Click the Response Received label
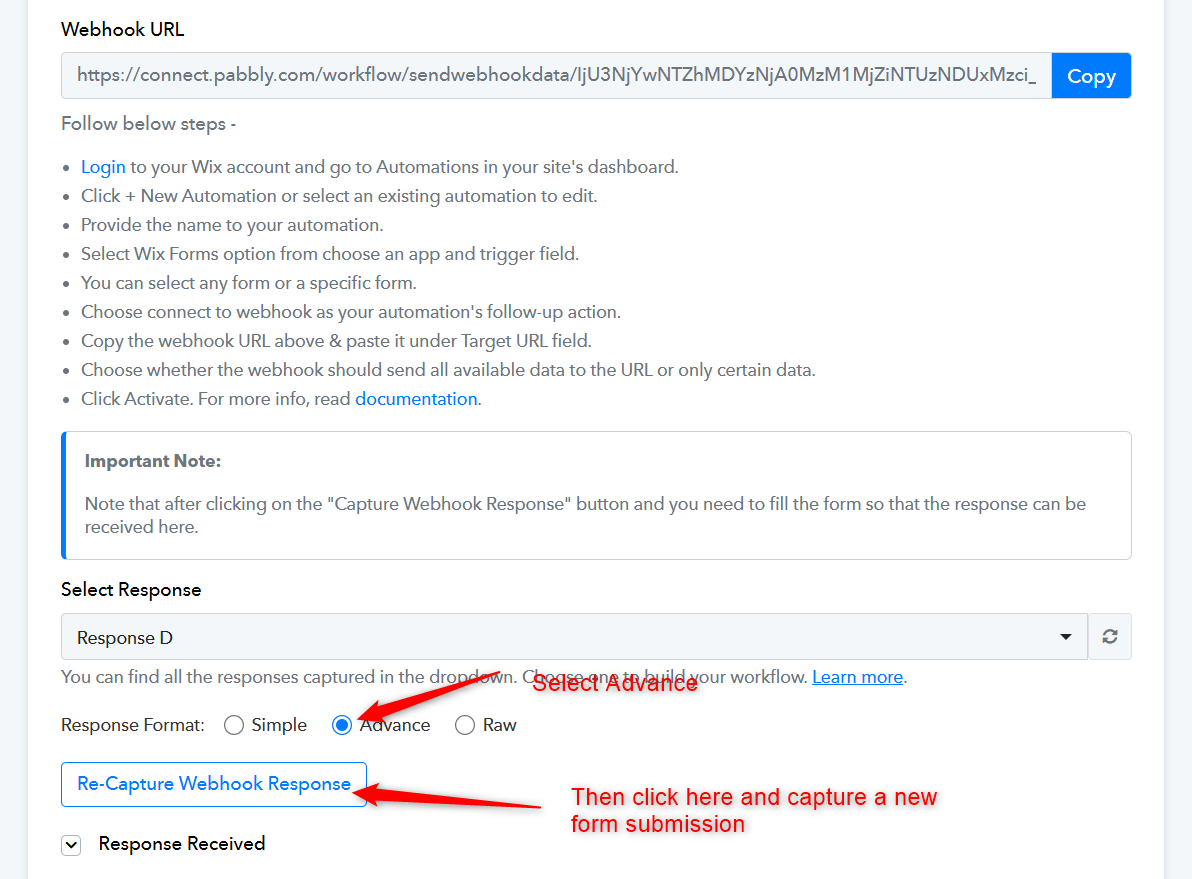The width and height of the screenshot is (1192, 879). click(181, 844)
